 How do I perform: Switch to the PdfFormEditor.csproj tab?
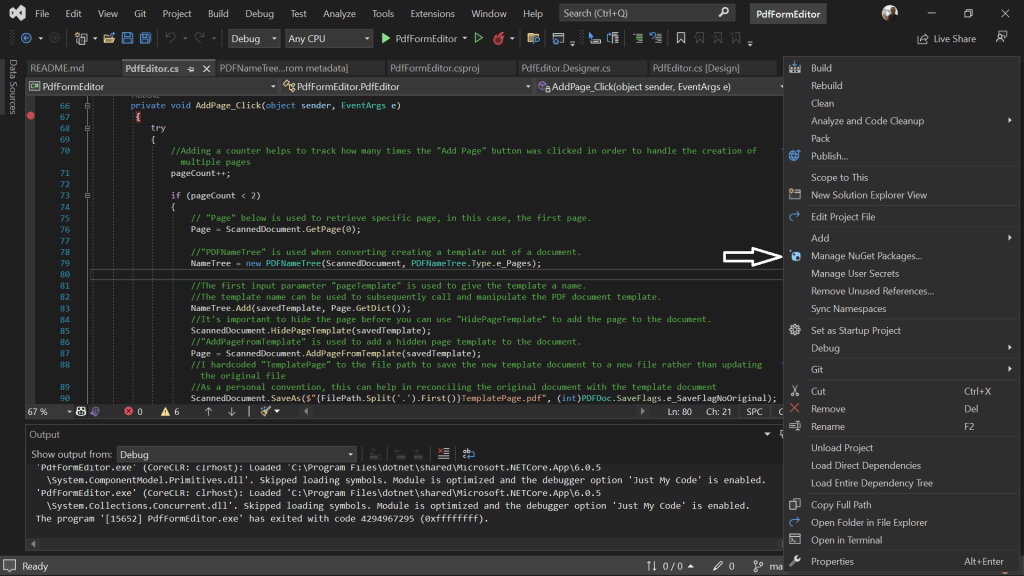(x=434, y=68)
